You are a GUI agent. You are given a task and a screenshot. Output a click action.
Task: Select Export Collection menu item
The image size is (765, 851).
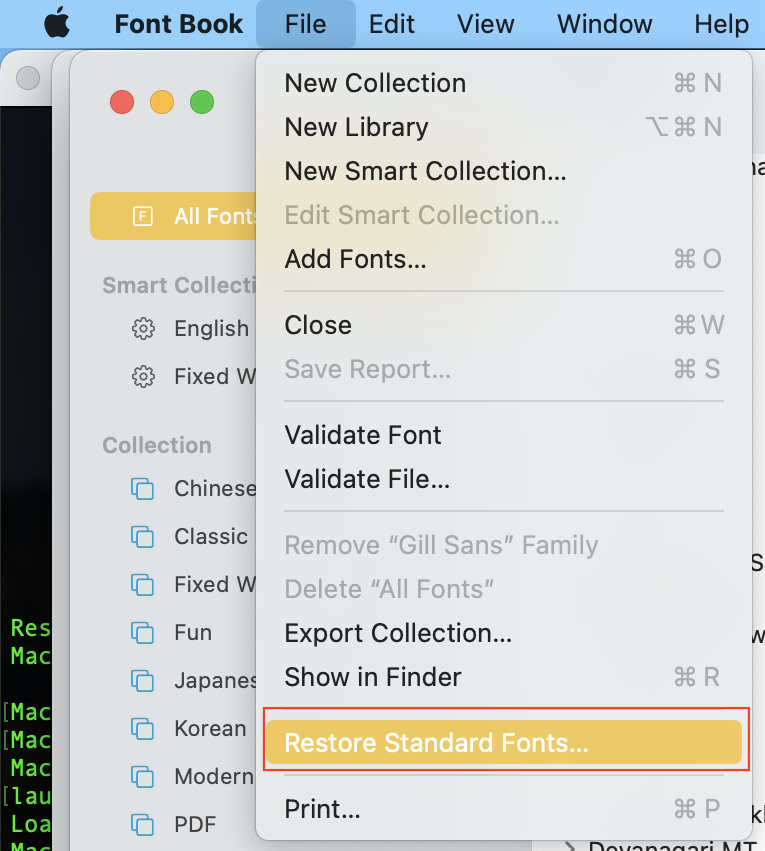[x=398, y=633]
